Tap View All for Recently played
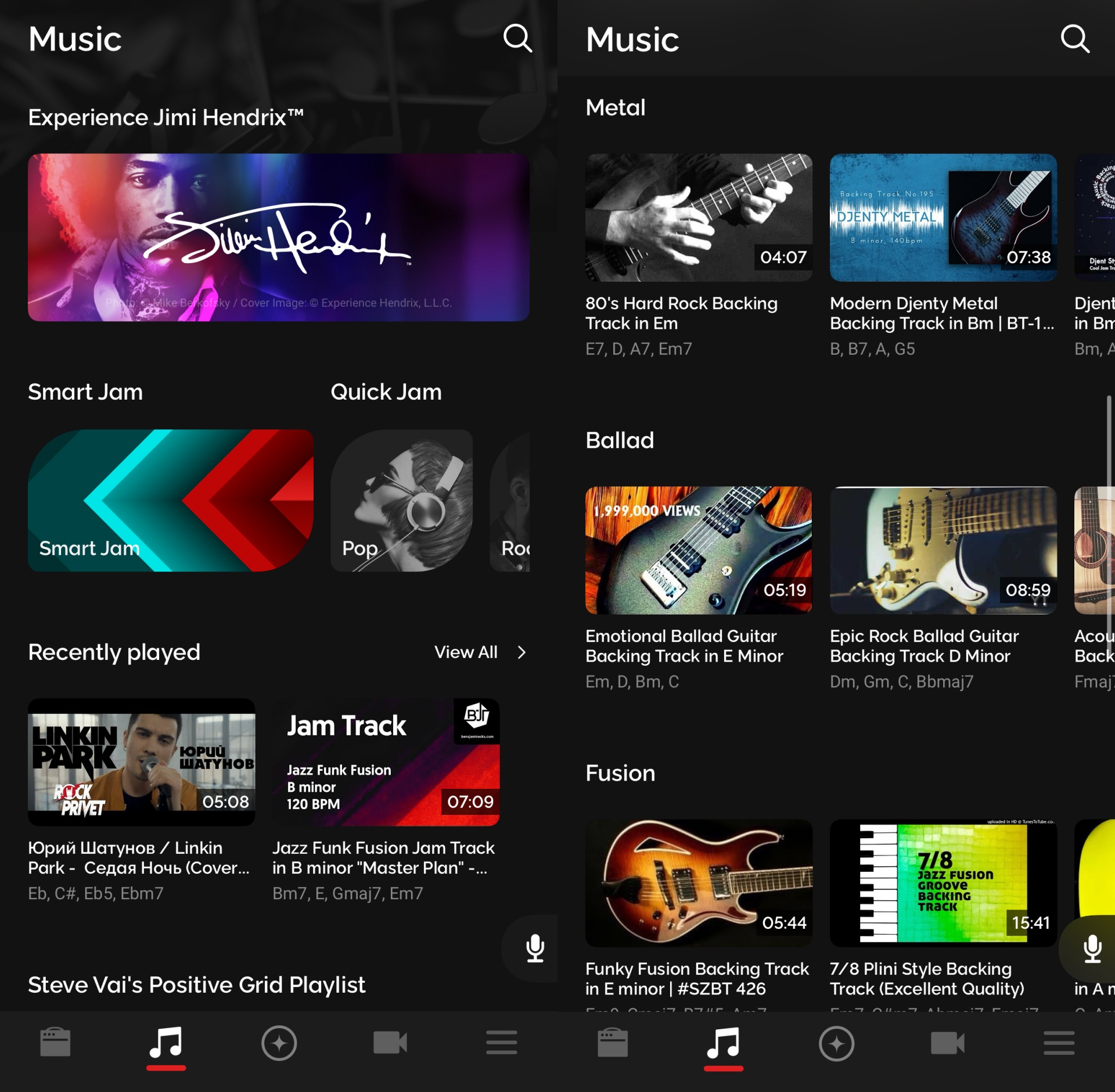1115x1092 pixels. click(x=466, y=652)
